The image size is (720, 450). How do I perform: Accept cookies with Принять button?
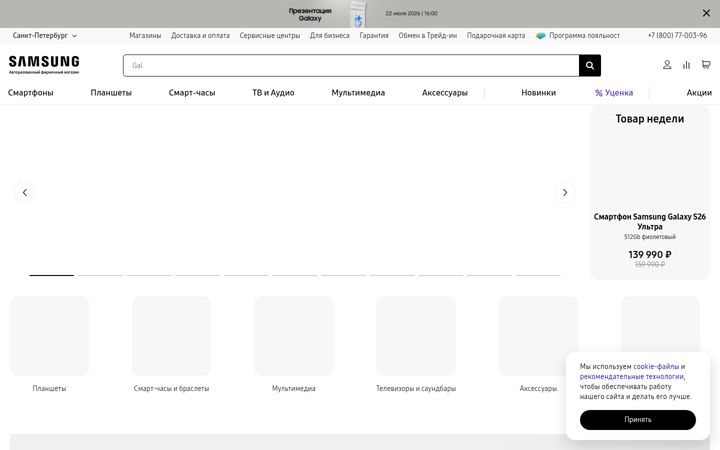pos(638,420)
